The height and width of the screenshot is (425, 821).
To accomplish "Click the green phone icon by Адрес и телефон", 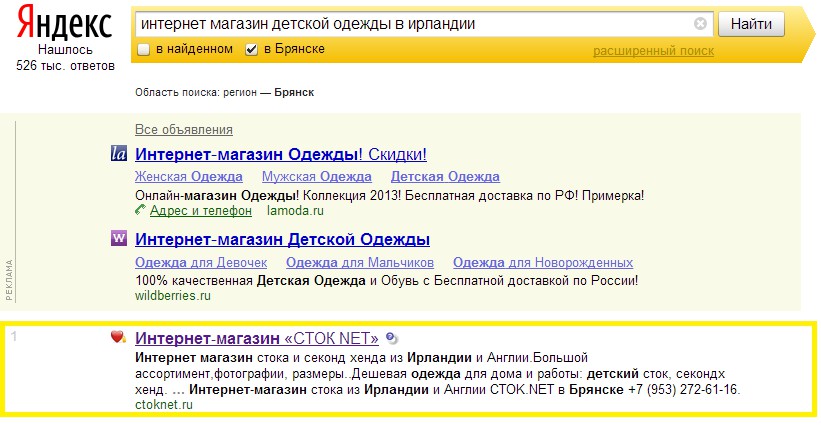I will 140,210.
